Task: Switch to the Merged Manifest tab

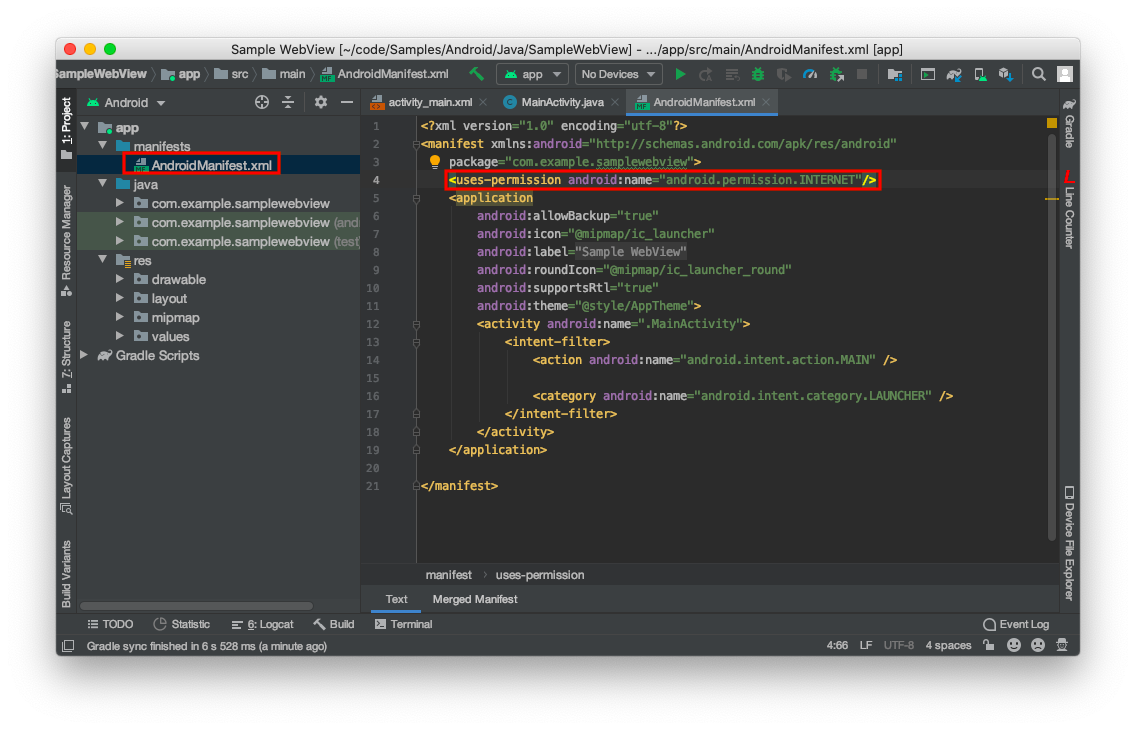Action: [x=475, y=599]
